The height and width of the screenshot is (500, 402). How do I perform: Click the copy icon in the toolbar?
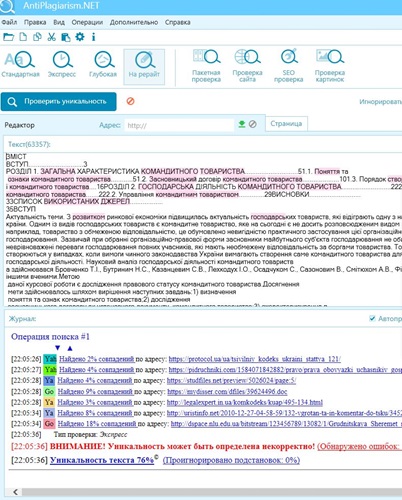pos(37,37)
